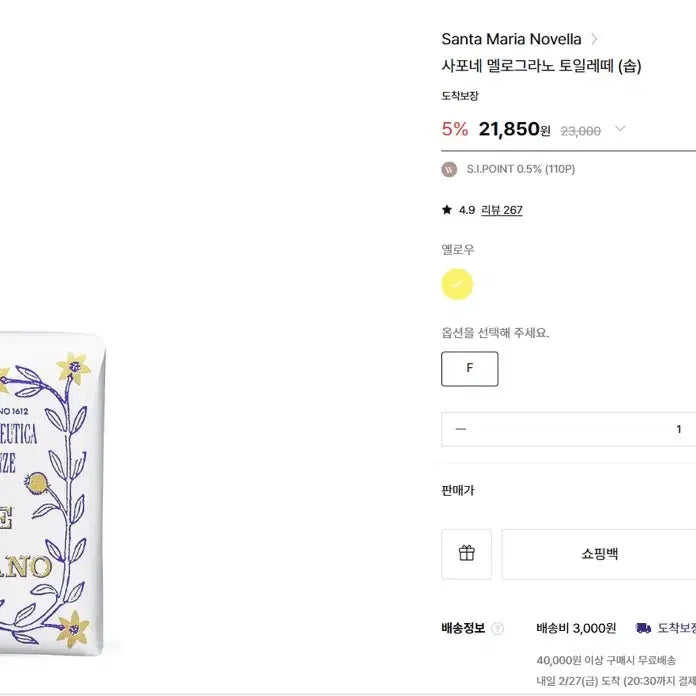Open the 리뷰 267 reviews link
This screenshot has width=696, height=696.
pos(502,210)
